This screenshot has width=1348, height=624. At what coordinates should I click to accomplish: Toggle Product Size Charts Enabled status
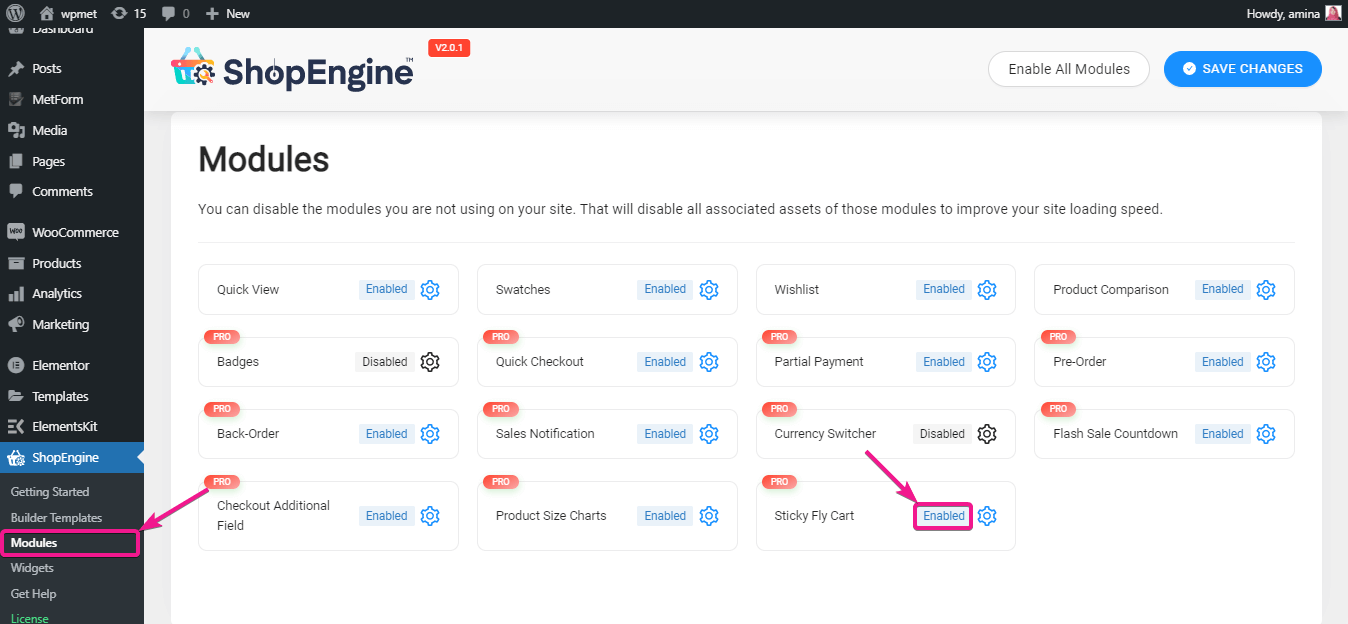(x=665, y=516)
